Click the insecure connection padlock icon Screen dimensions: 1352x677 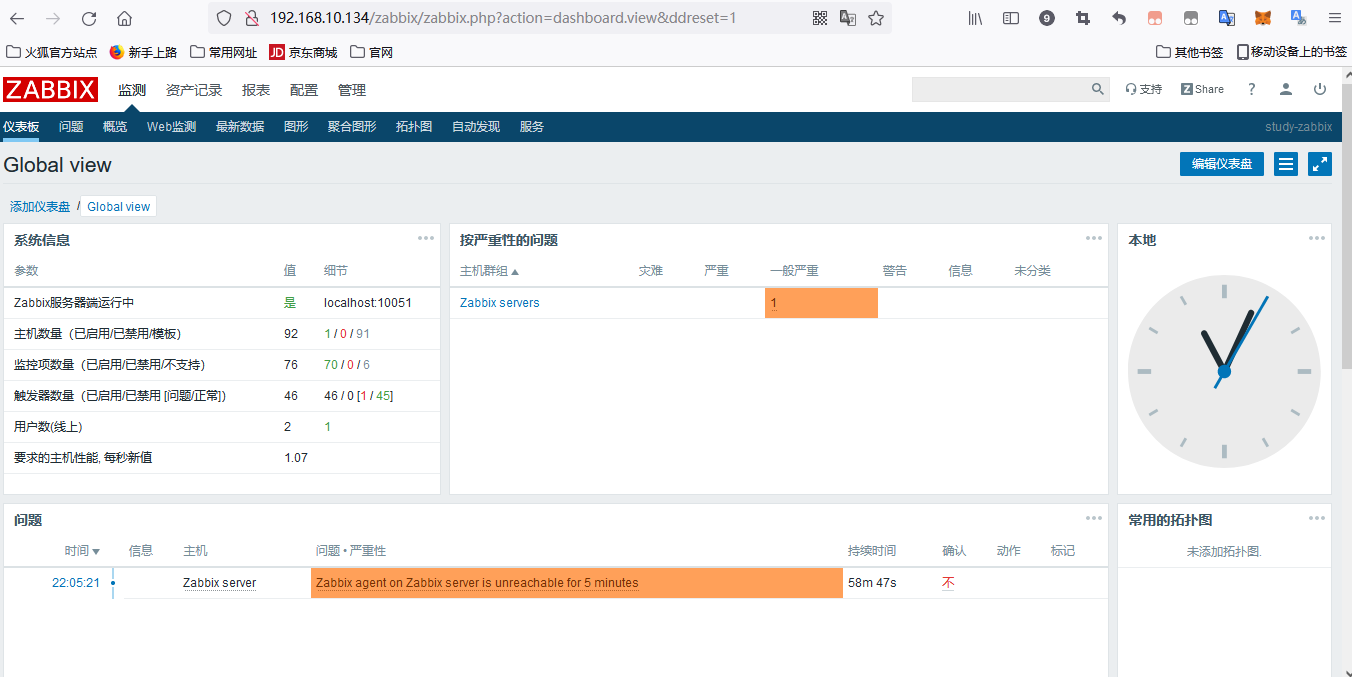251,18
